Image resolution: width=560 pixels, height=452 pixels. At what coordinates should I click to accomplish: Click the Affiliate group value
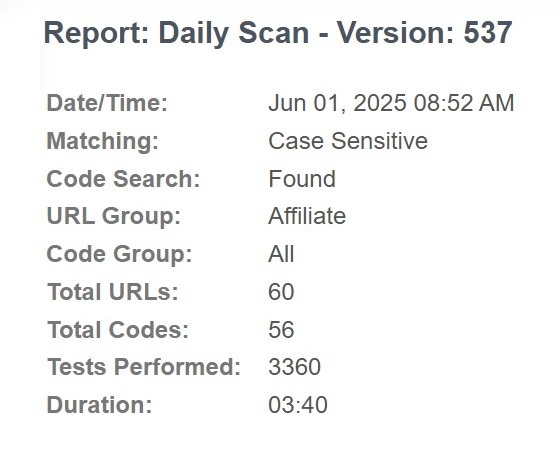[x=307, y=216]
